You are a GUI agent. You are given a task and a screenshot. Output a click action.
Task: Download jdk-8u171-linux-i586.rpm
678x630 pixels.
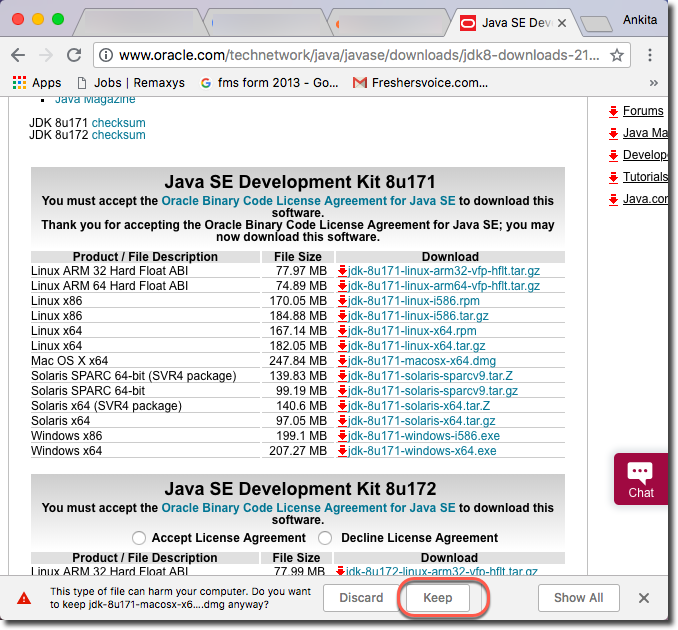(x=414, y=301)
